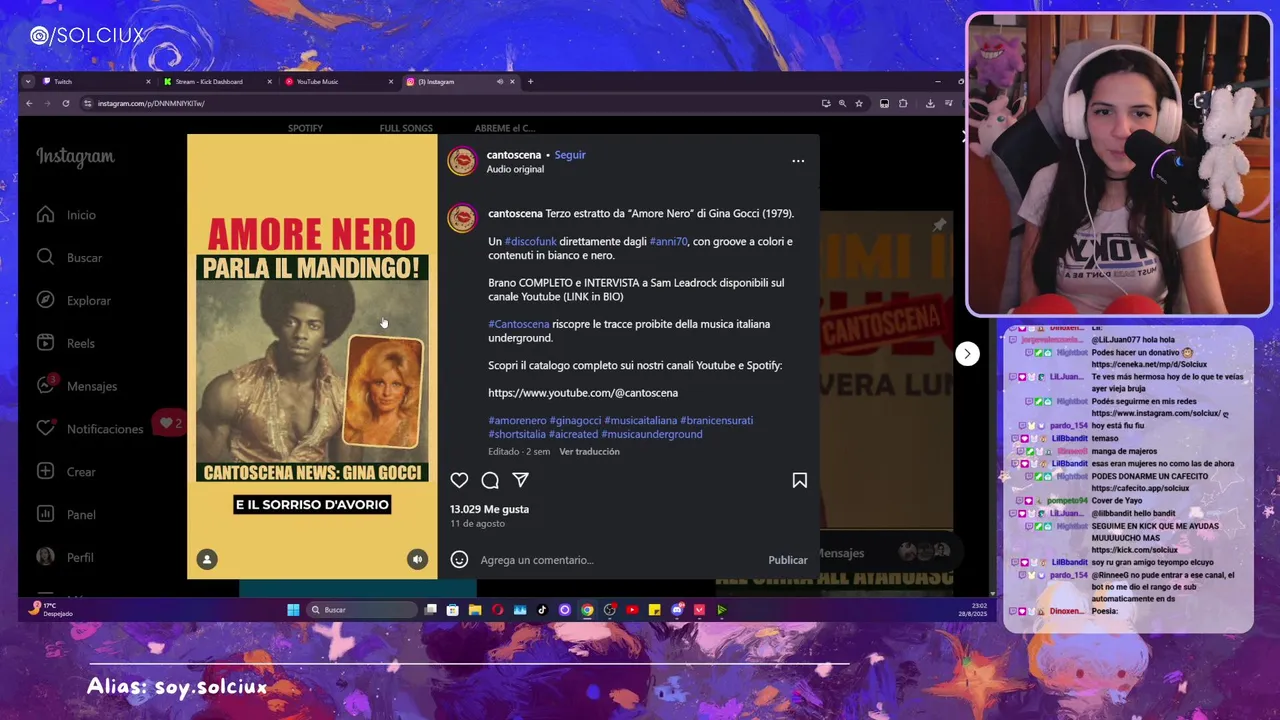Click the SPOTIFY highlight label
Viewport: 1280px width, 720px height.
click(x=305, y=128)
